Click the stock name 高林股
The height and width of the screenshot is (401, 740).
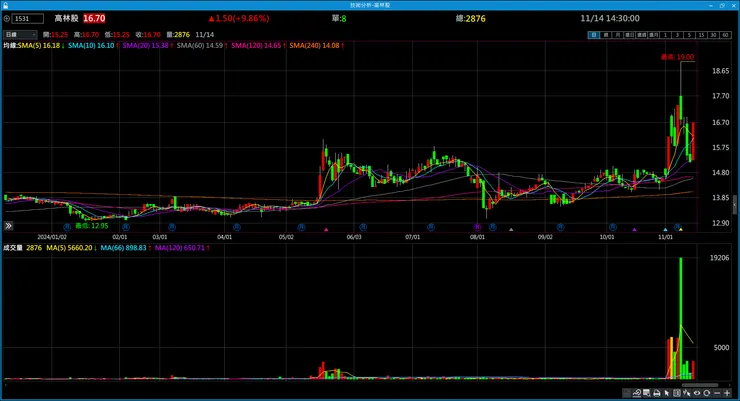pos(66,18)
